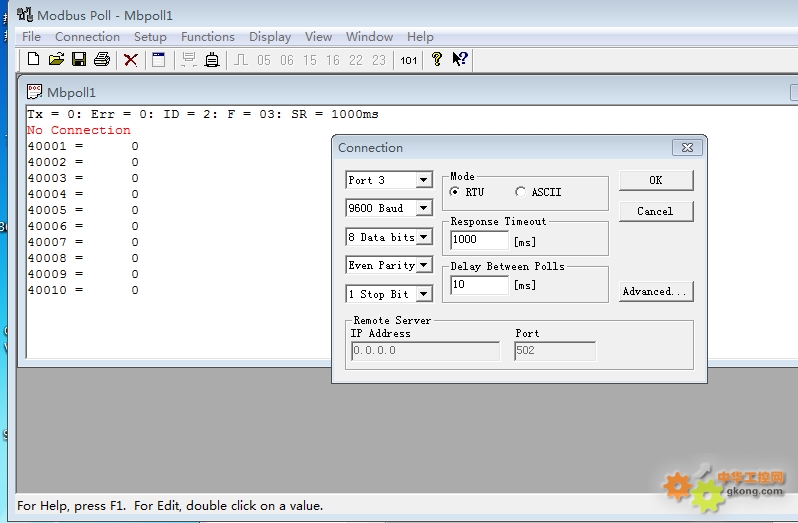Select register 40008 row

(83, 258)
